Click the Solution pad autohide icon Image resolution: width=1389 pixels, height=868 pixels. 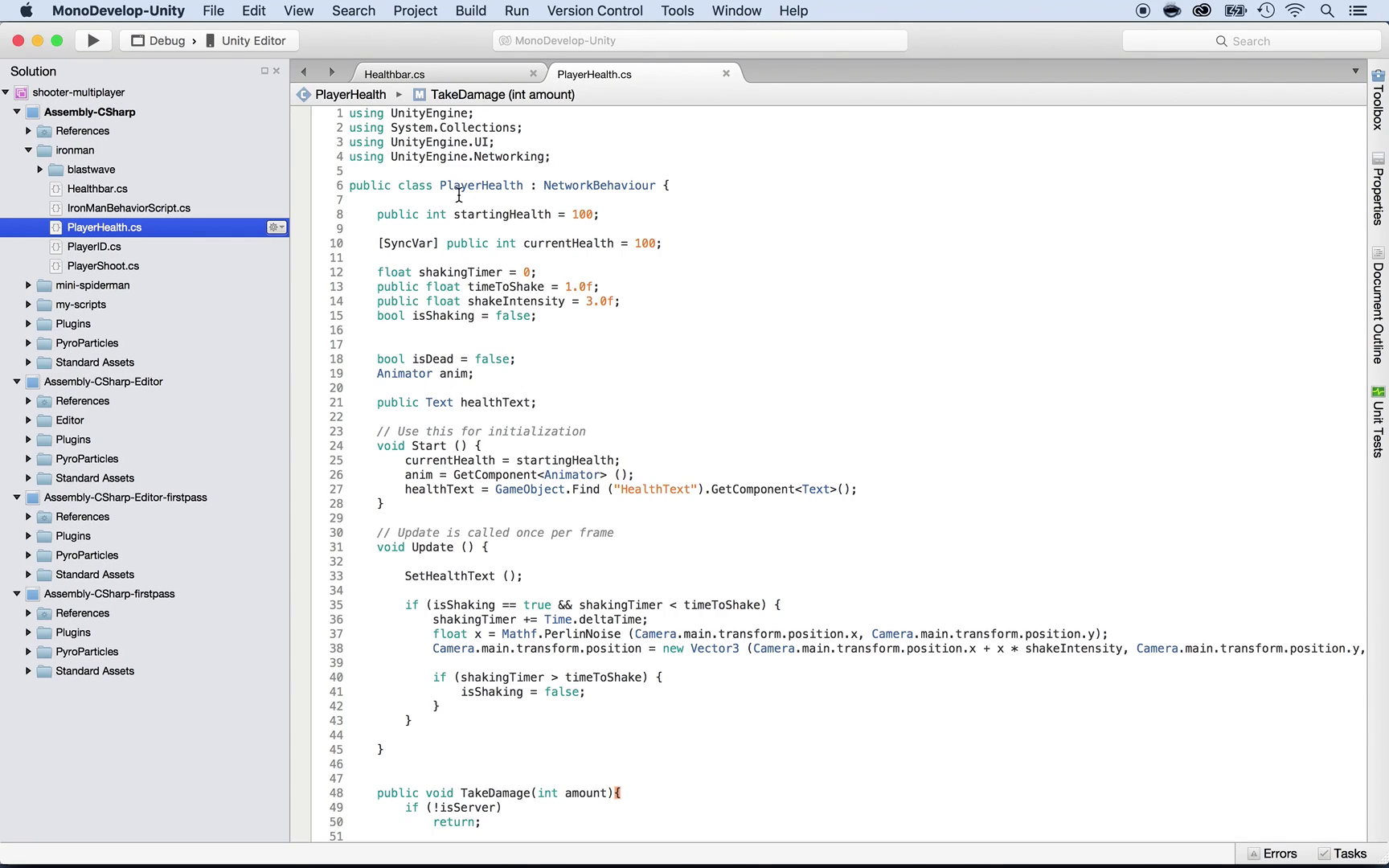264,71
